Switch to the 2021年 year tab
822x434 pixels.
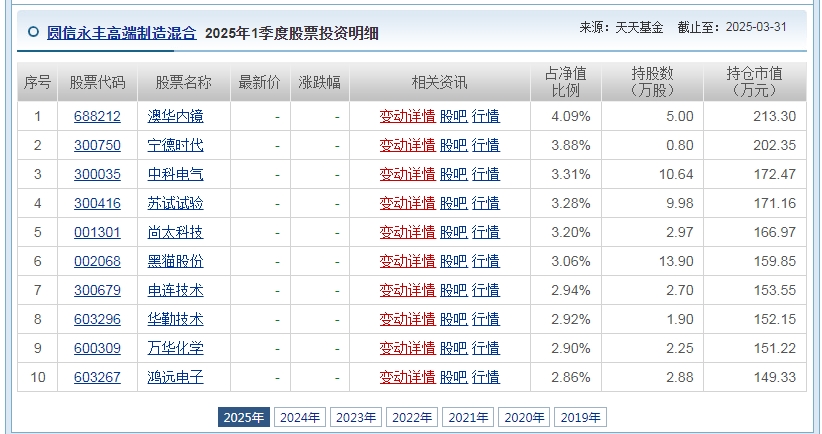click(468, 417)
